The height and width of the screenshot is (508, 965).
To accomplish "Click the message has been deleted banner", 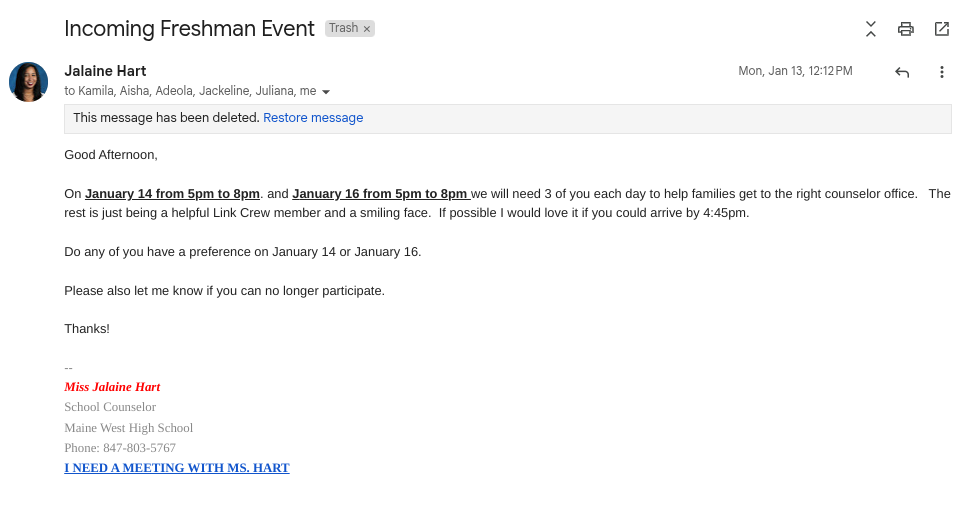I will click(166, 118).
